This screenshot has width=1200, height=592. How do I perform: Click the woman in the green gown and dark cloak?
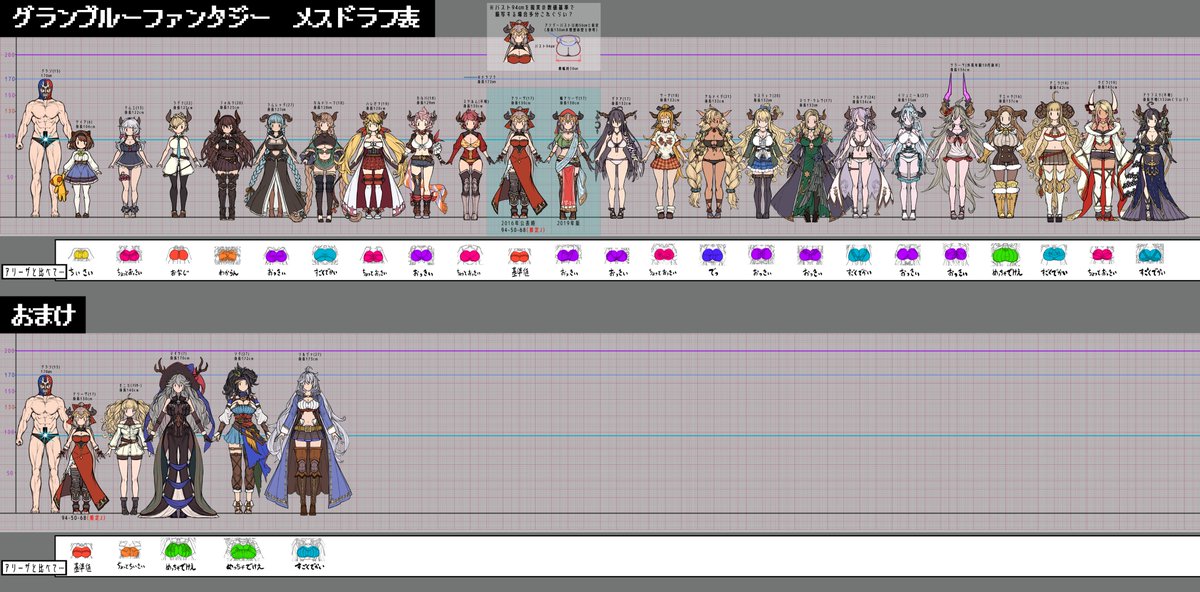point(813,163)
